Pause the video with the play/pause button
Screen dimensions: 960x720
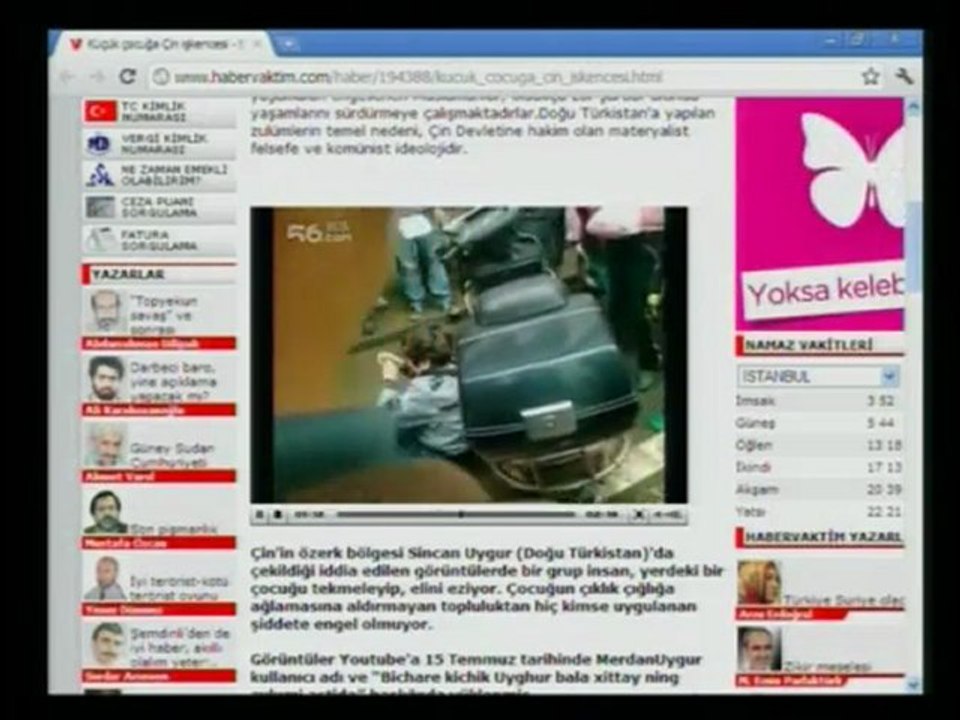260,515
